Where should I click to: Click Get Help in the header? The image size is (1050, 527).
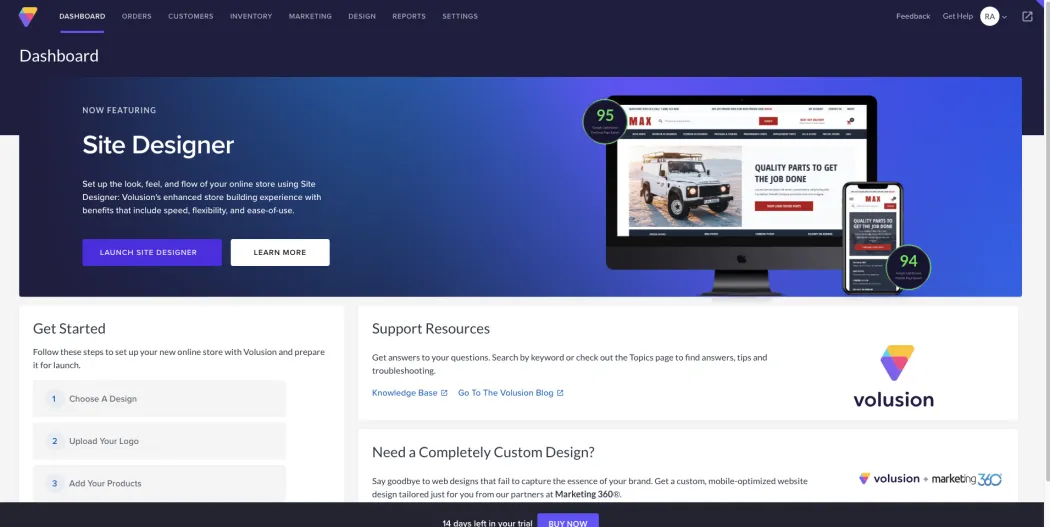(x=958, y=16)
